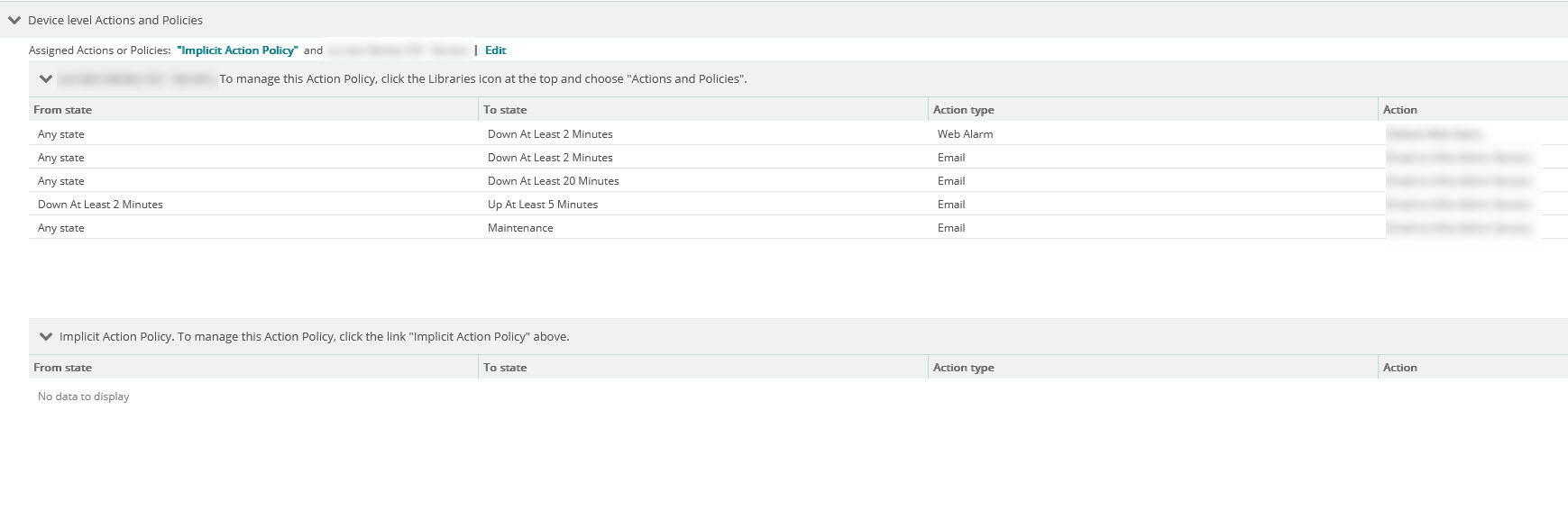Screen dimensions: 1568x529
Task: Sort Implicit policy table by Action type
Action: coord(964,368)
